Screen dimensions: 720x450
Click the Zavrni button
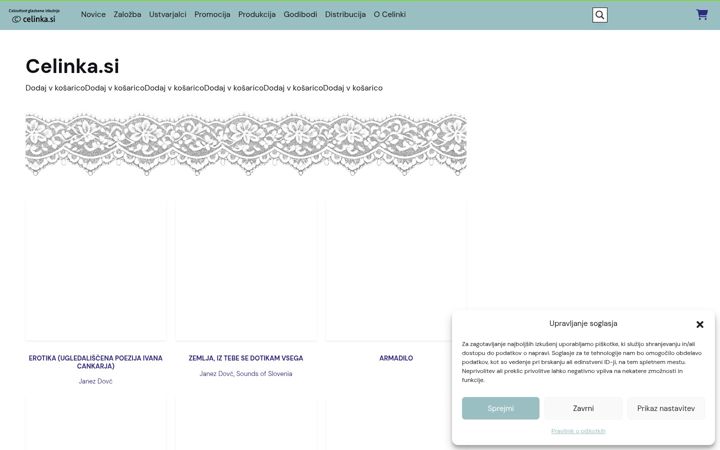point(583,408)
